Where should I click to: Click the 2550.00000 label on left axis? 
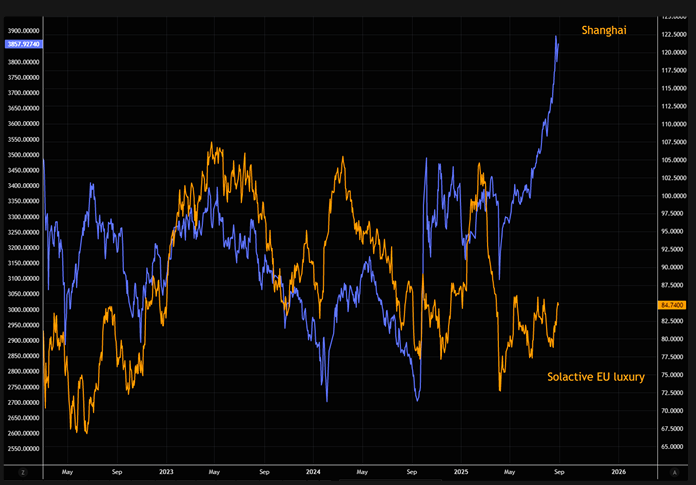tap(22, 449)
